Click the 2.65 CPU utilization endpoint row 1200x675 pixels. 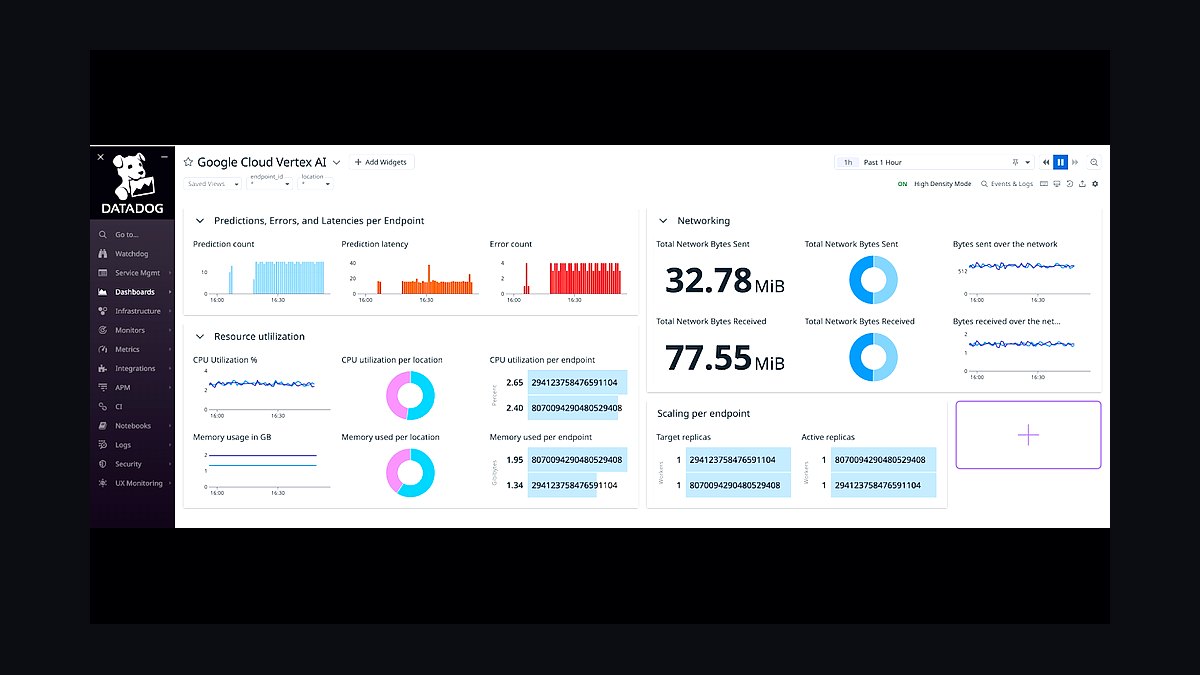[x=566, y=383]
